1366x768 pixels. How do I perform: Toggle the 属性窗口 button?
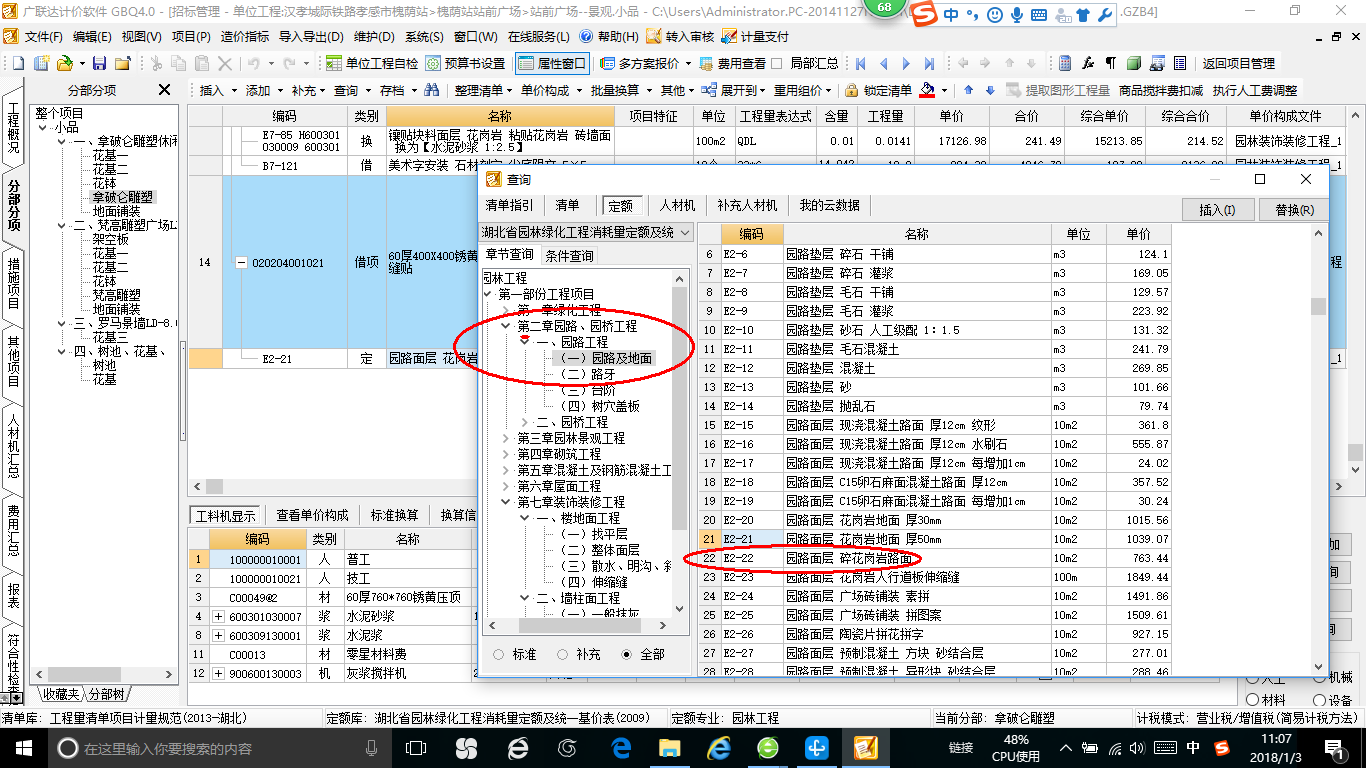(x=552, y=63)
